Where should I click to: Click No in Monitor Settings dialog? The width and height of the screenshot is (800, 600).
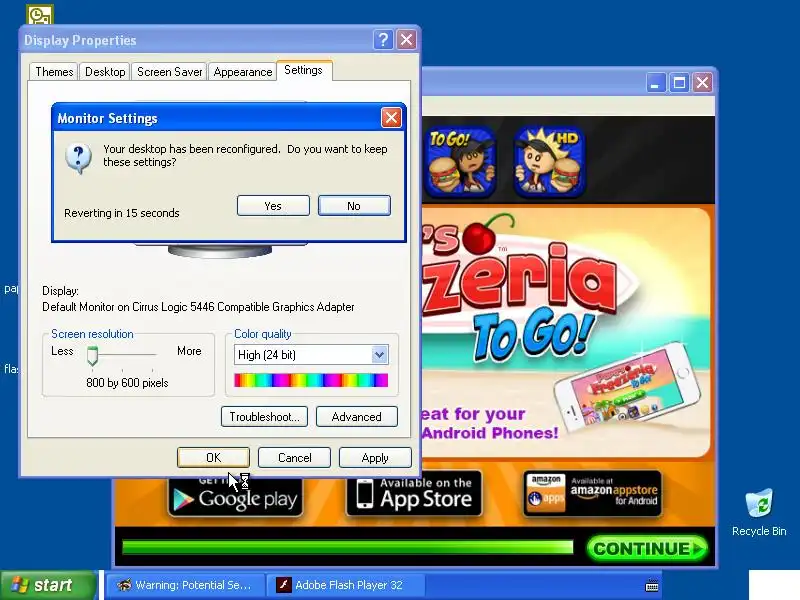[354, 206]
